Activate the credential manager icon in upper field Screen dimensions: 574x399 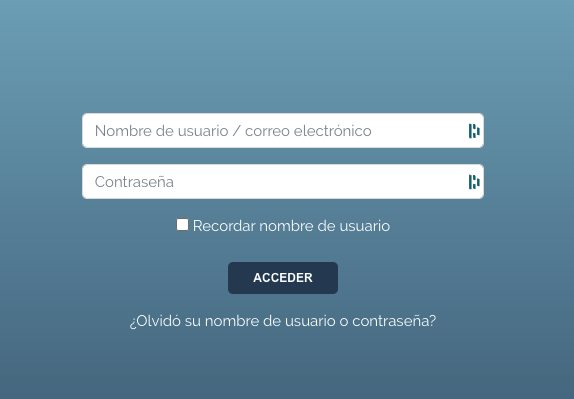[474, 131]
